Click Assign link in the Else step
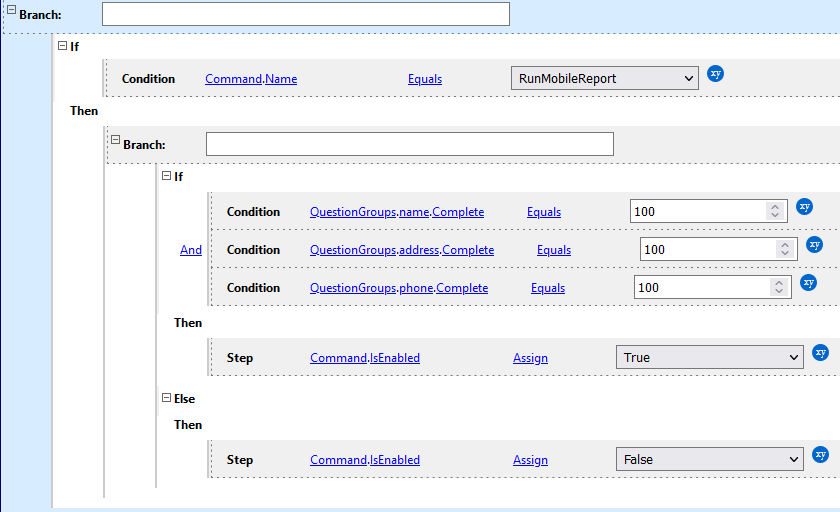The width and height of the screenshot is (840, 512). pyautogui.click(x=530, y=460)
